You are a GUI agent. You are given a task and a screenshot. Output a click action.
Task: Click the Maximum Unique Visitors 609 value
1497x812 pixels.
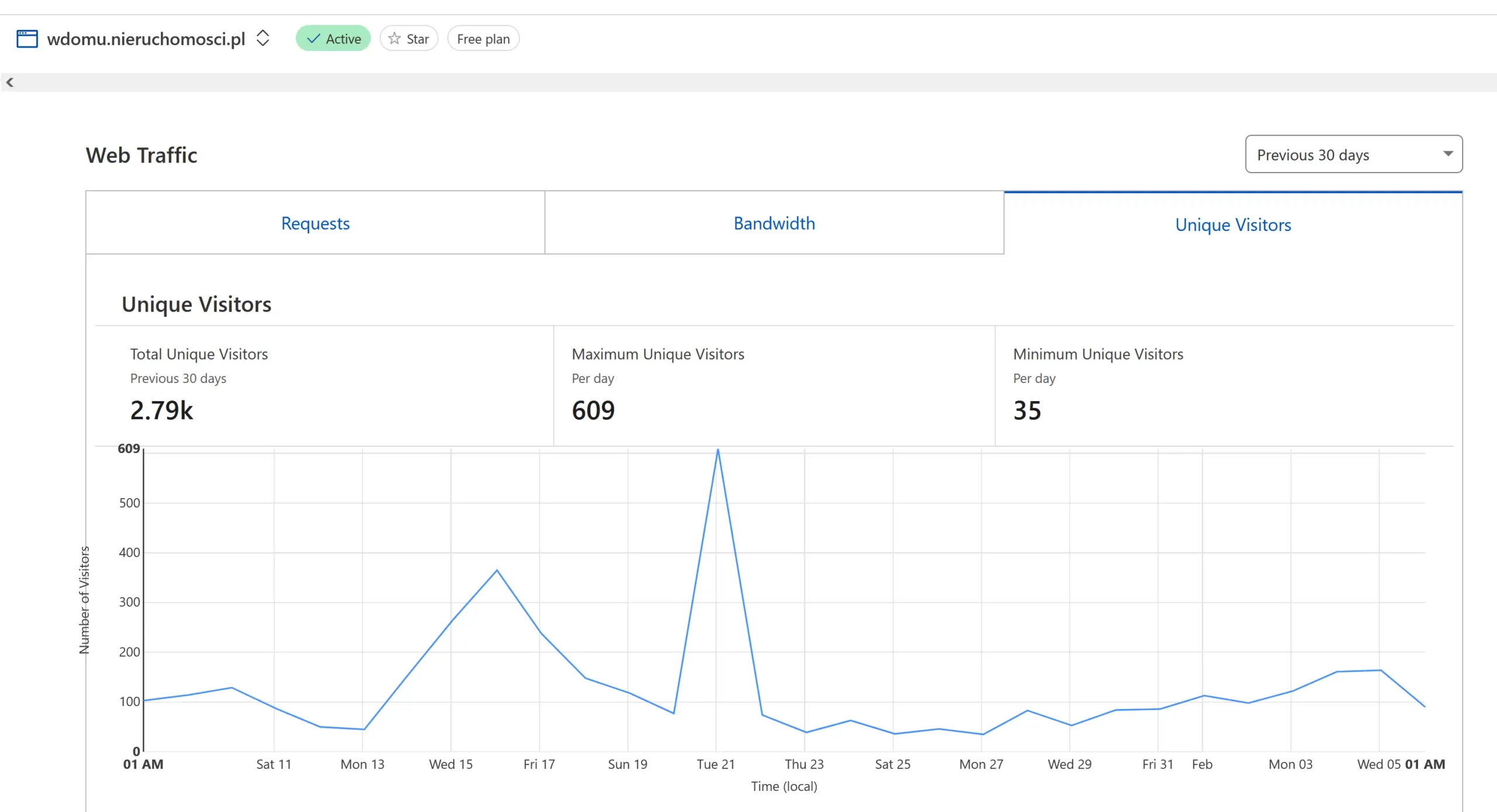[593, 410]
